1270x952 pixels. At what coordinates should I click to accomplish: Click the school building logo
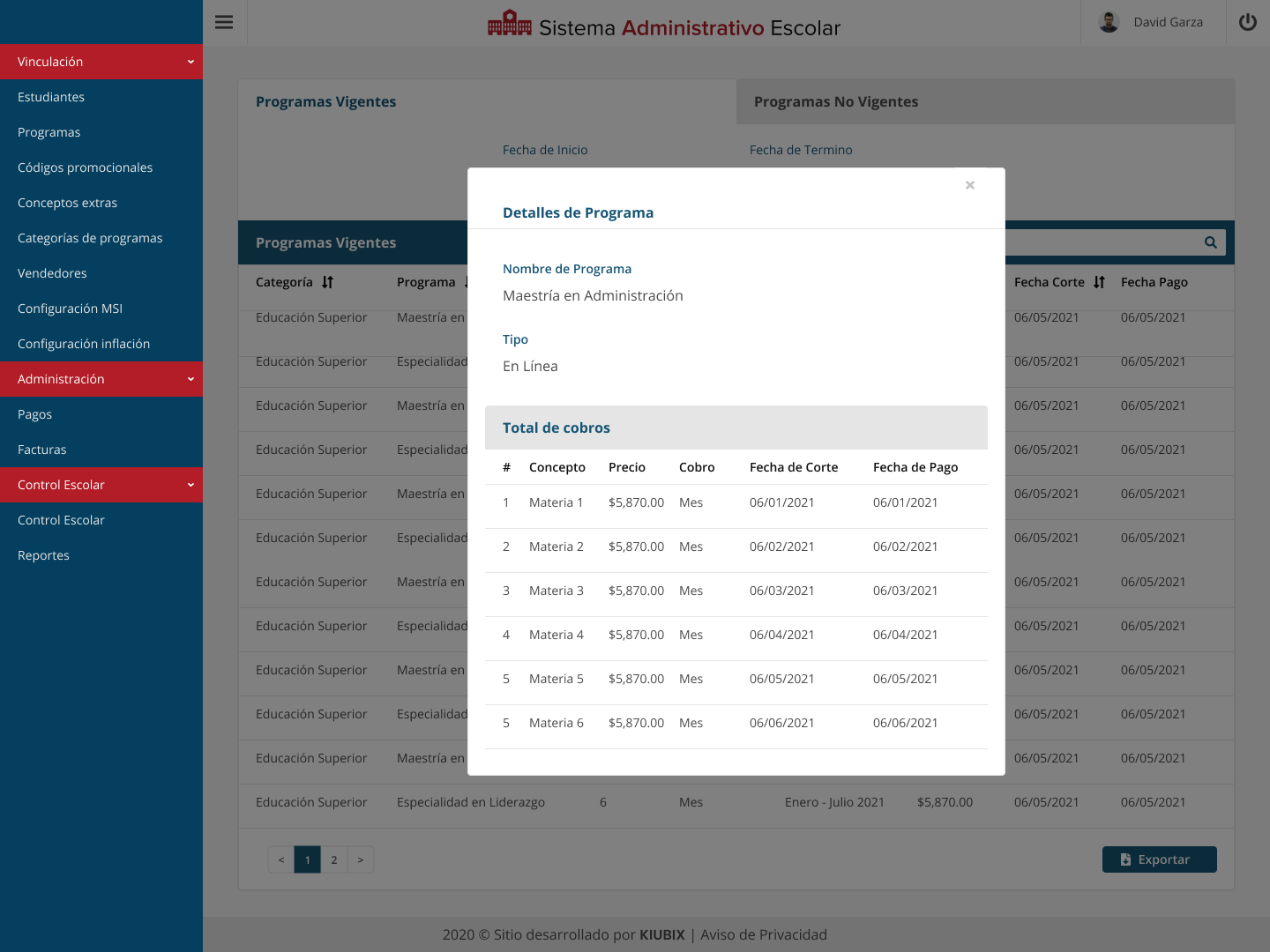[509, 24]
